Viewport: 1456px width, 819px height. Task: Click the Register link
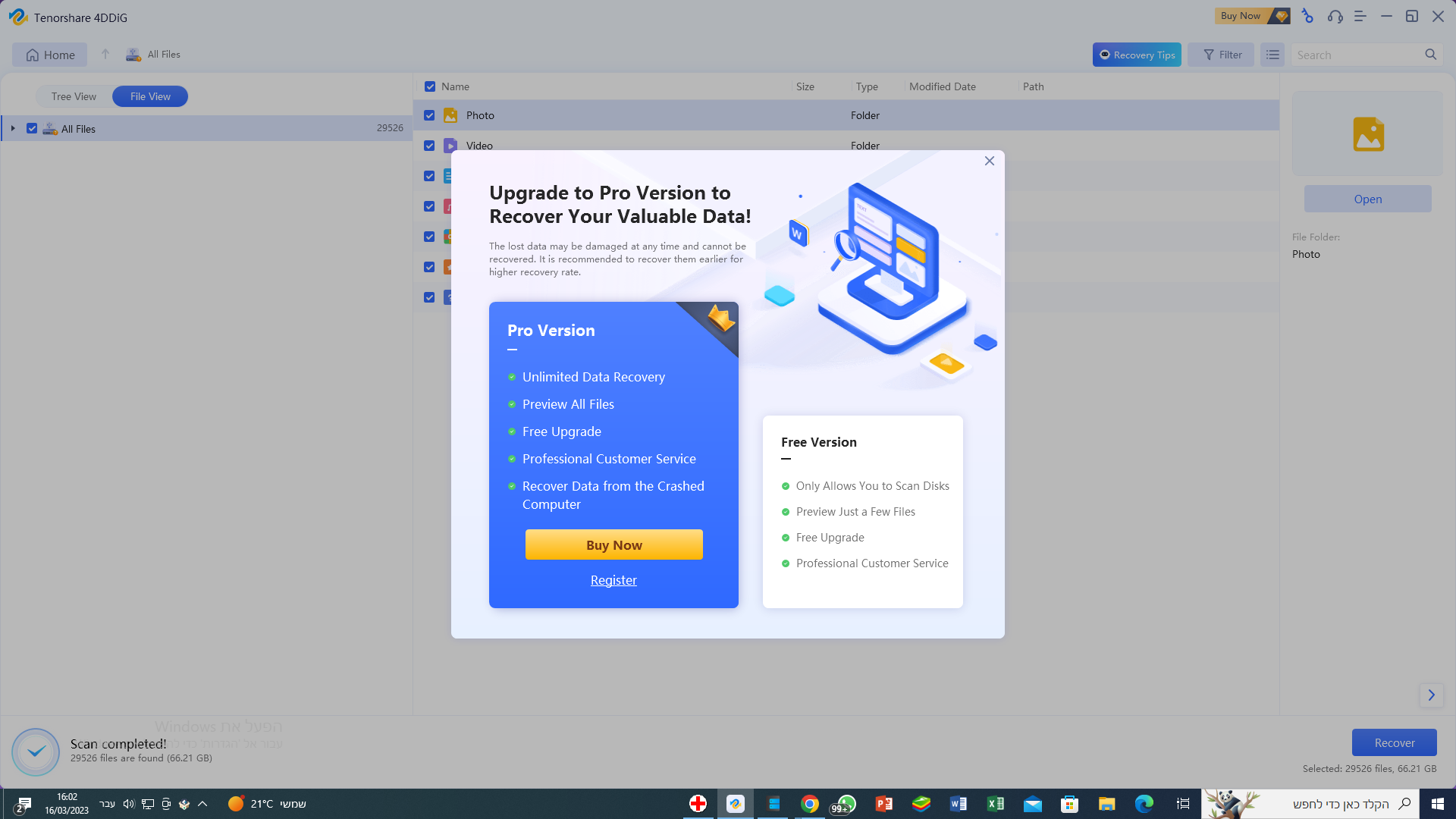[x=613, y=580]
